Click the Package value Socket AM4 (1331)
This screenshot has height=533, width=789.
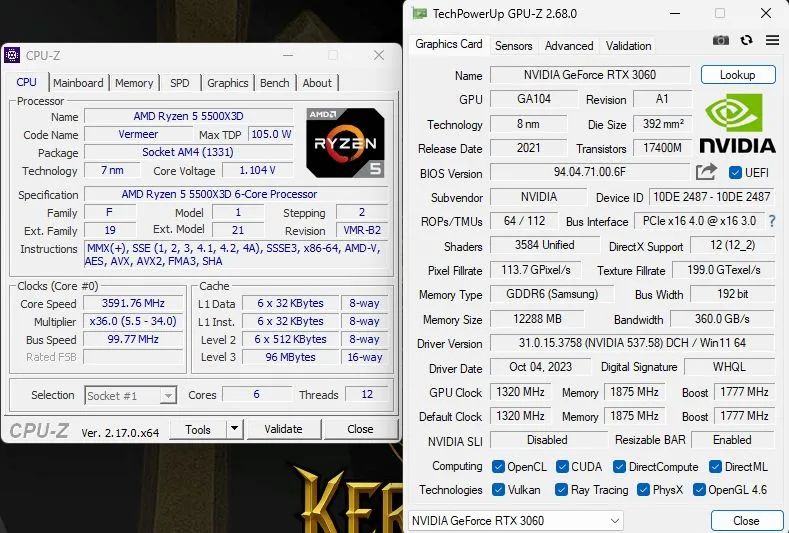click(x=188, y=152)
